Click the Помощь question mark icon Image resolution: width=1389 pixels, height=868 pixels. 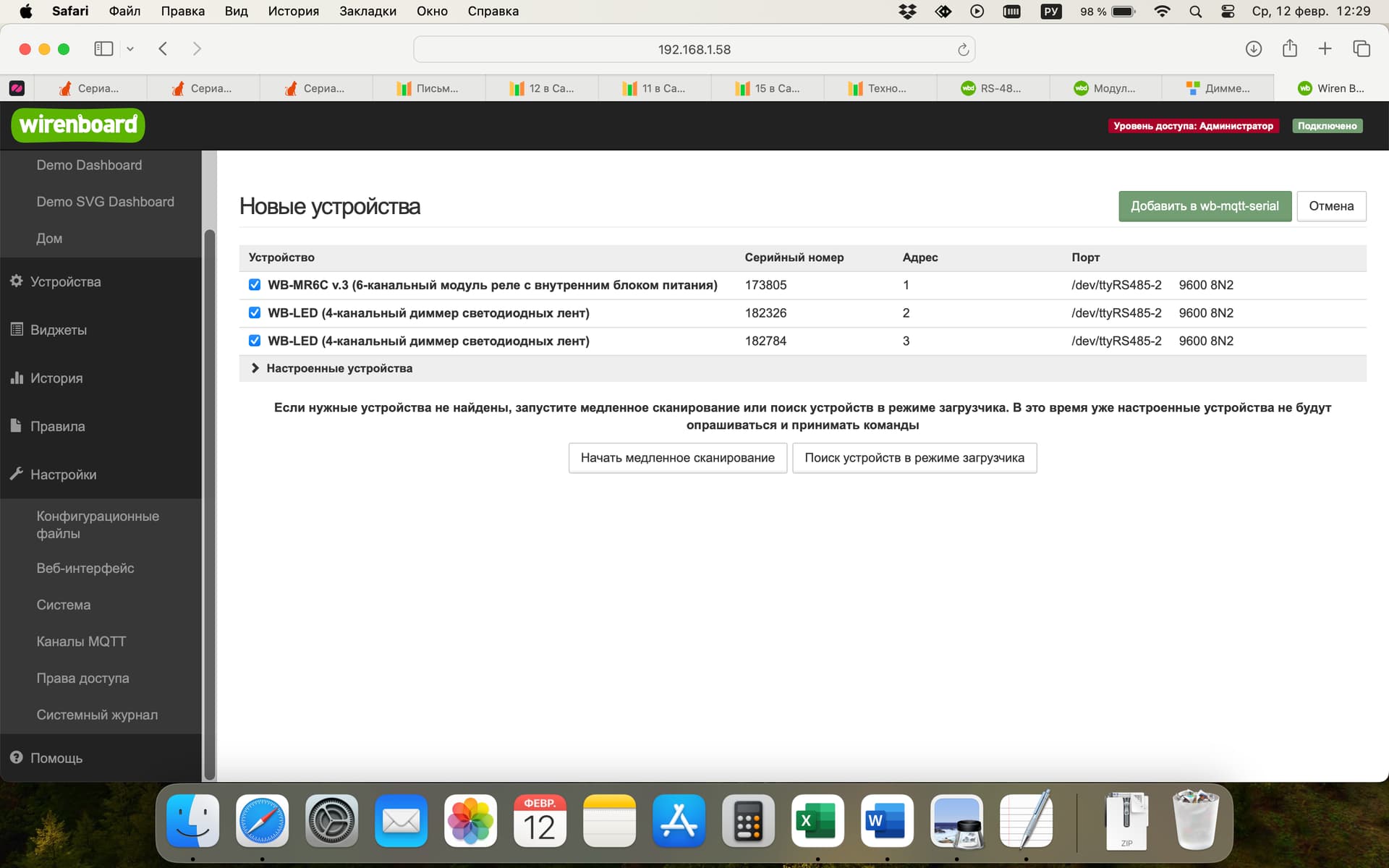(17, 757)
